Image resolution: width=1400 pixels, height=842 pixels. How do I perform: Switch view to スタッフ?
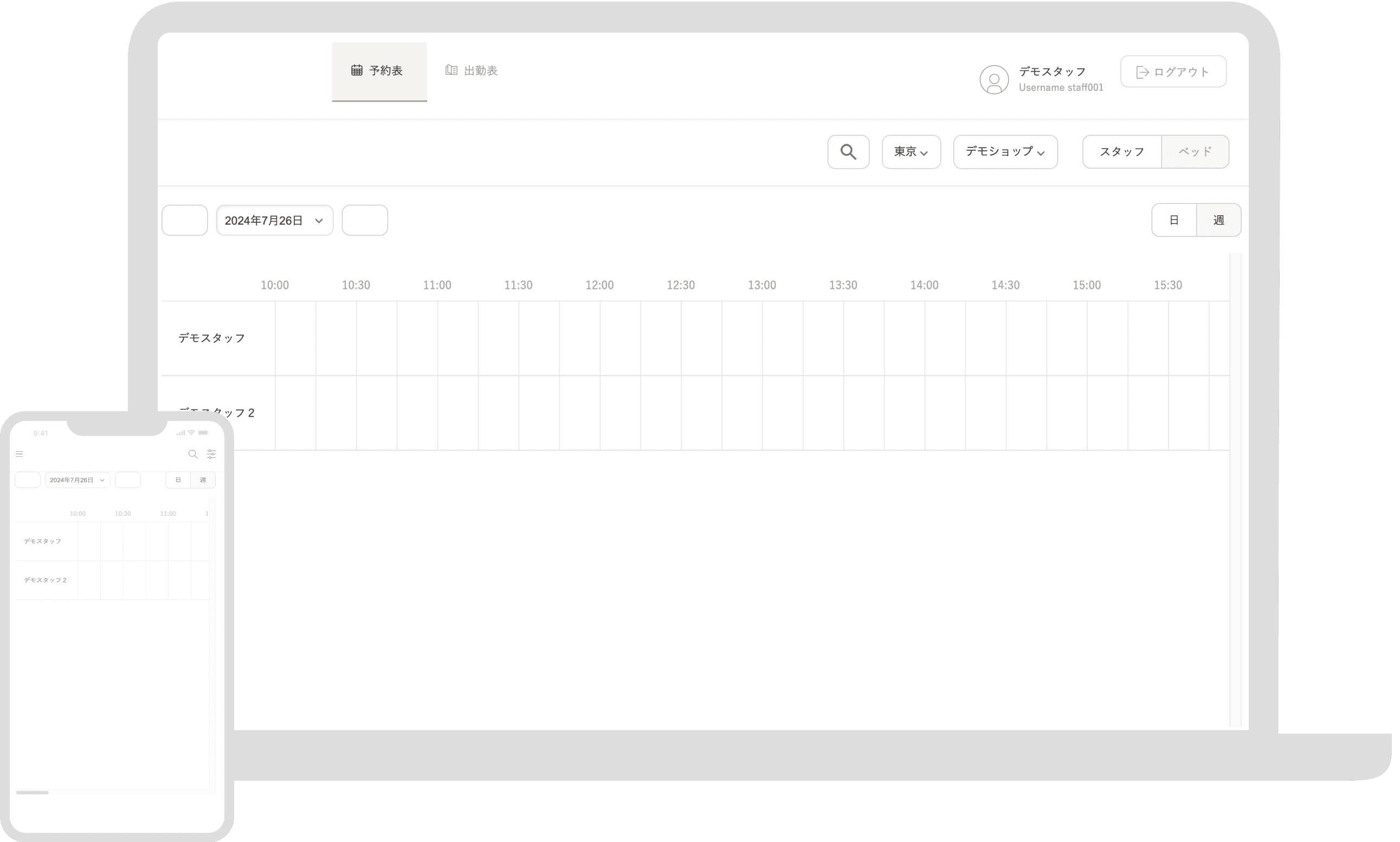[1121, 152]
